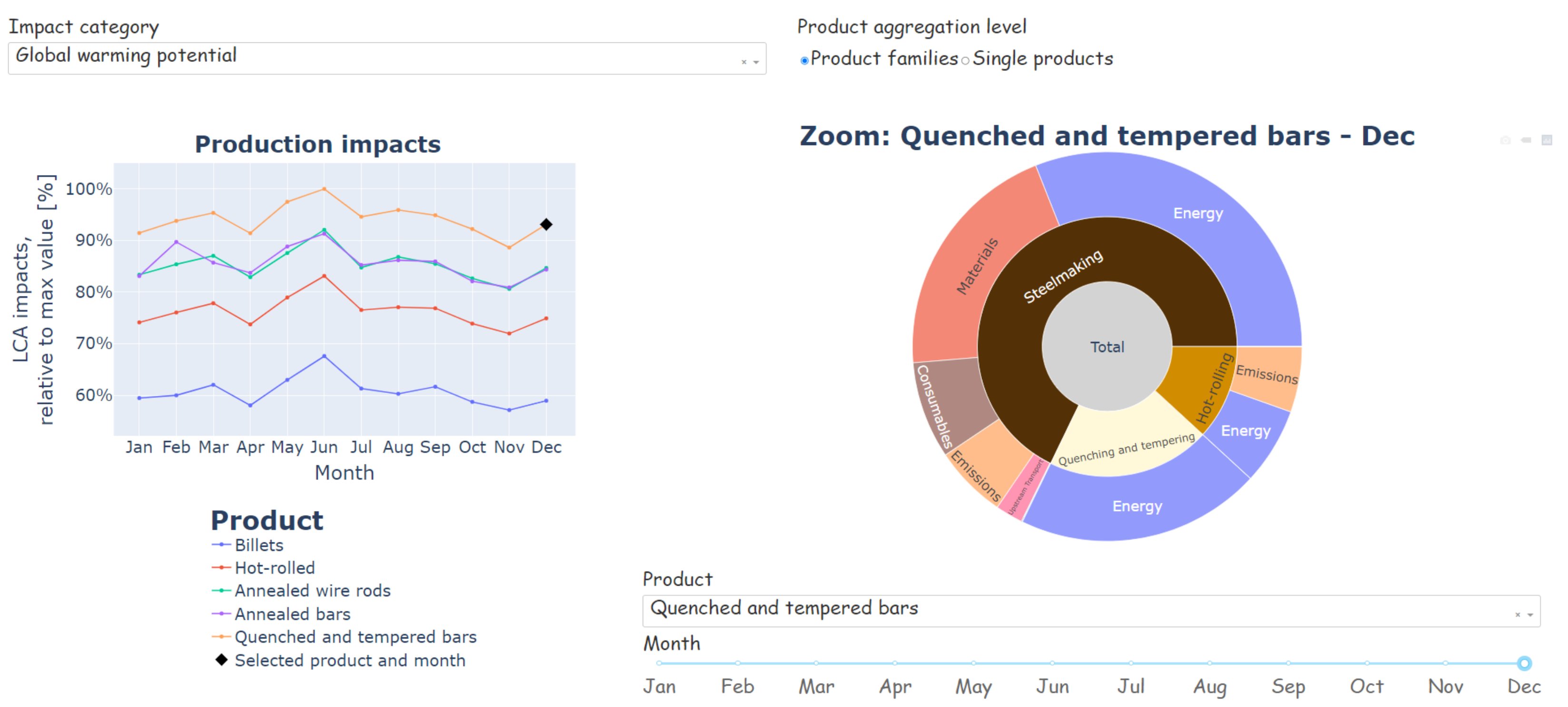Click the Plotly logo icon
Image resolution: width=1568 pixels, height=707 pixels.
tap(1547, 140)
